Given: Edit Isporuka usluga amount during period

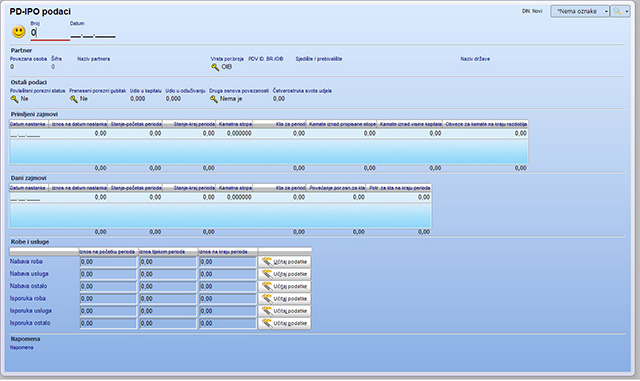Looking at the screenshot, I should [x=168, y=311].
